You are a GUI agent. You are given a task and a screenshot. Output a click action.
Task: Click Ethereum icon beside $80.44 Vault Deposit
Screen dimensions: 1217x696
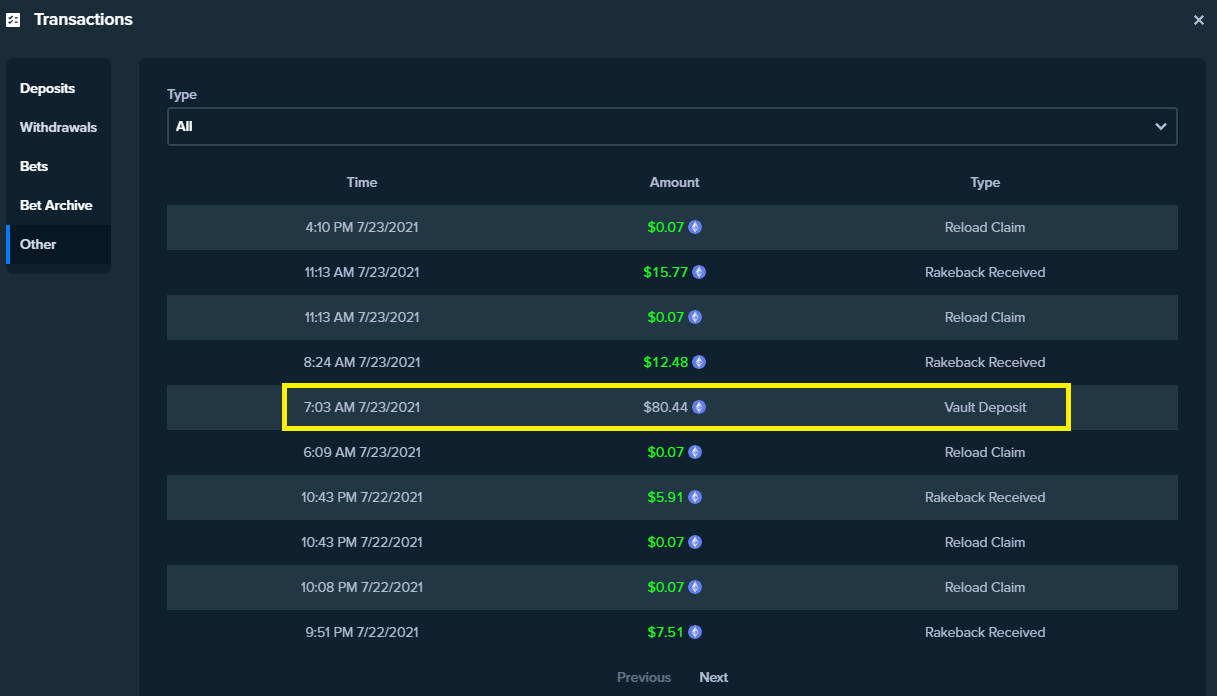coord(699,407)
